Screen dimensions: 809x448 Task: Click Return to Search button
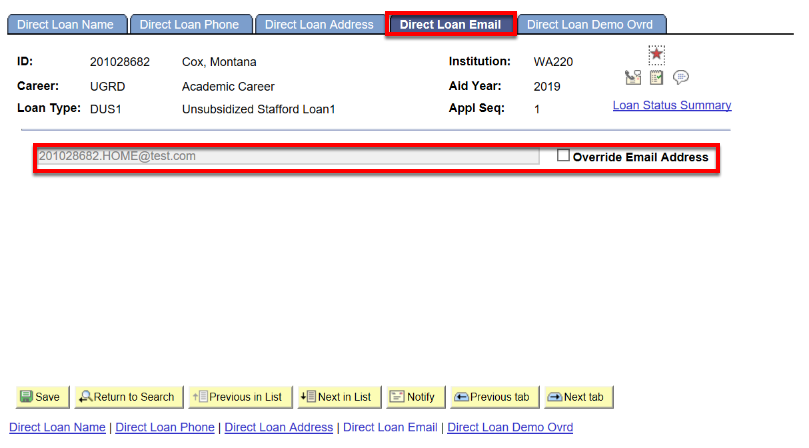[128, 397]
